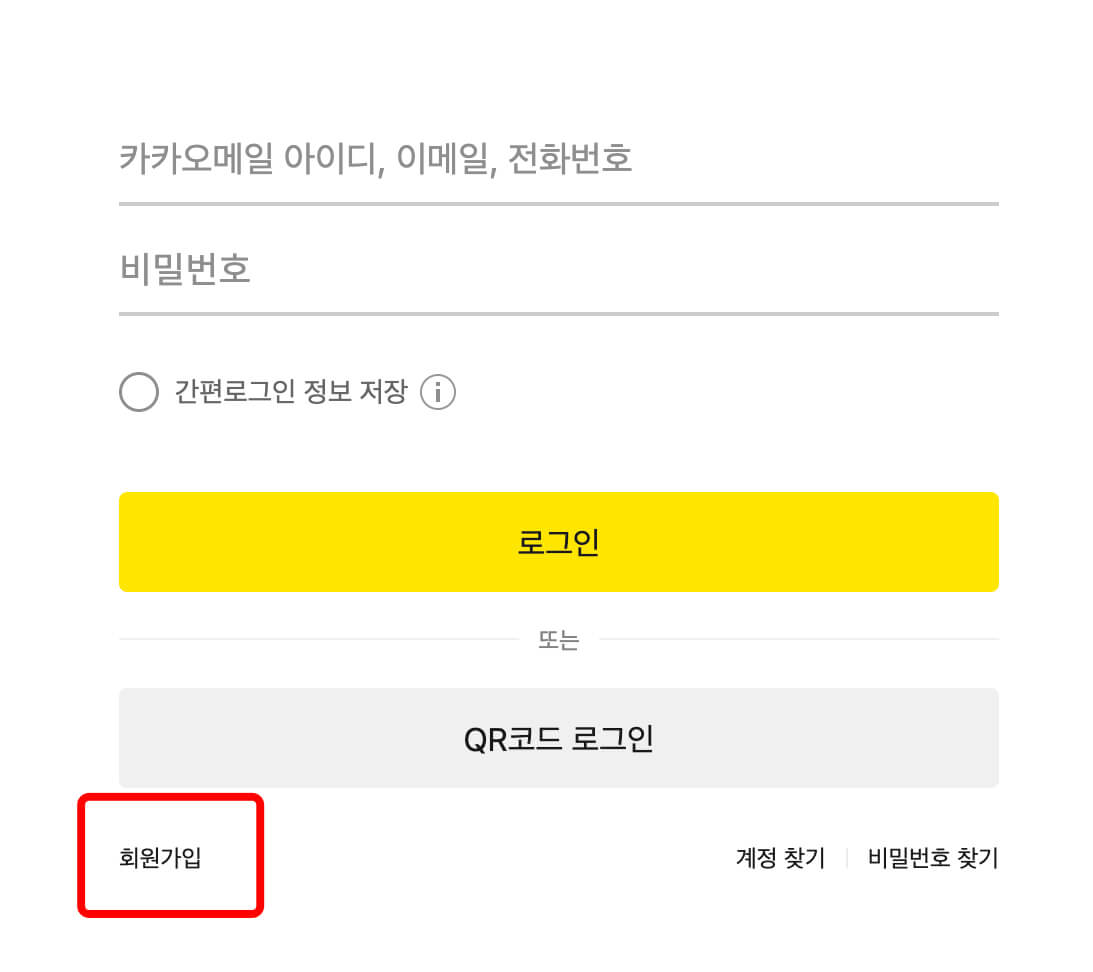Select the circle radio next to 간편로그인 정보 저장

(137, 392)
